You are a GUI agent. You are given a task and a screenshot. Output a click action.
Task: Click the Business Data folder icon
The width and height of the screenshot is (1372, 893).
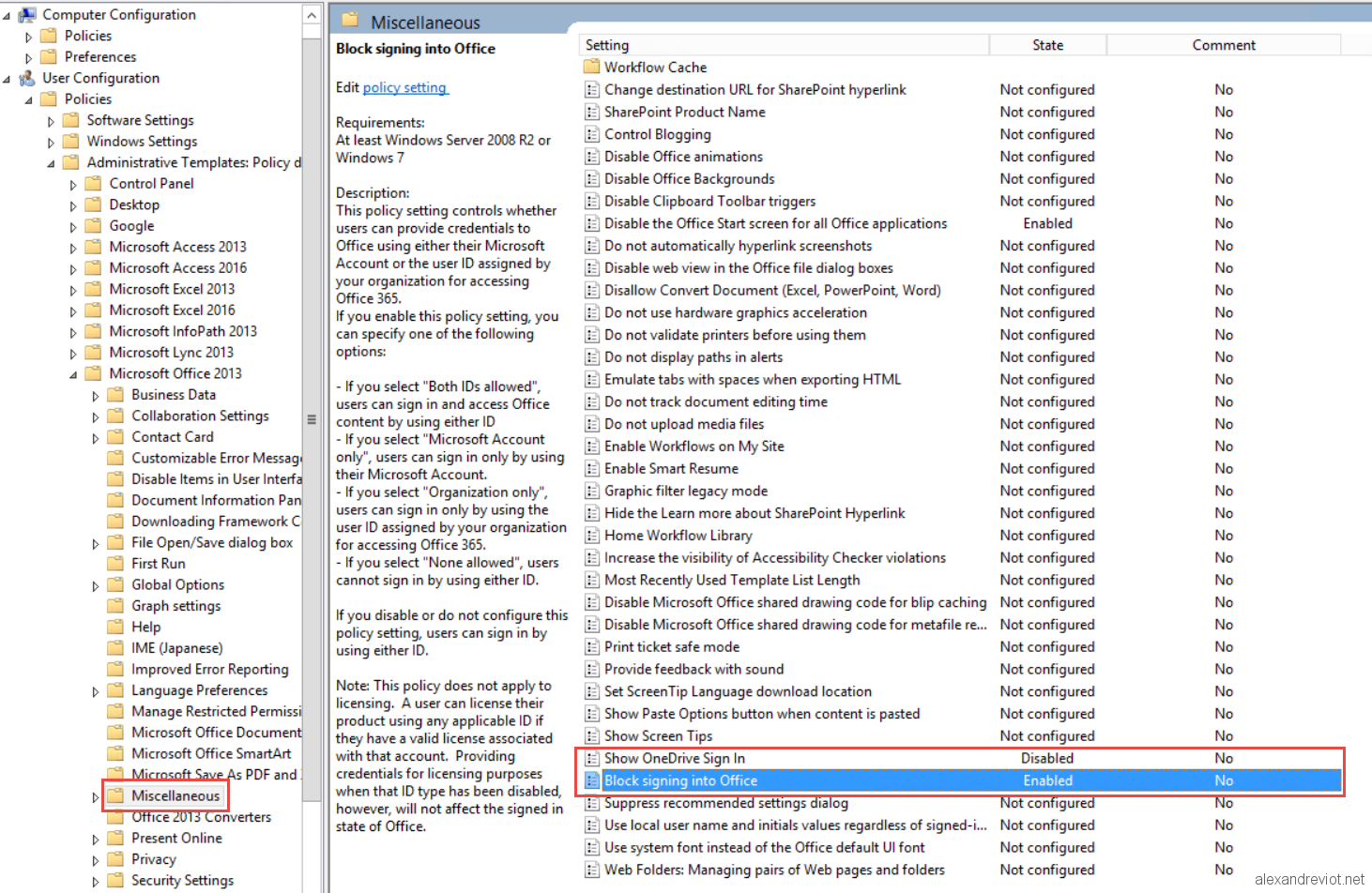pyautogui.click(x=115, y=395)
